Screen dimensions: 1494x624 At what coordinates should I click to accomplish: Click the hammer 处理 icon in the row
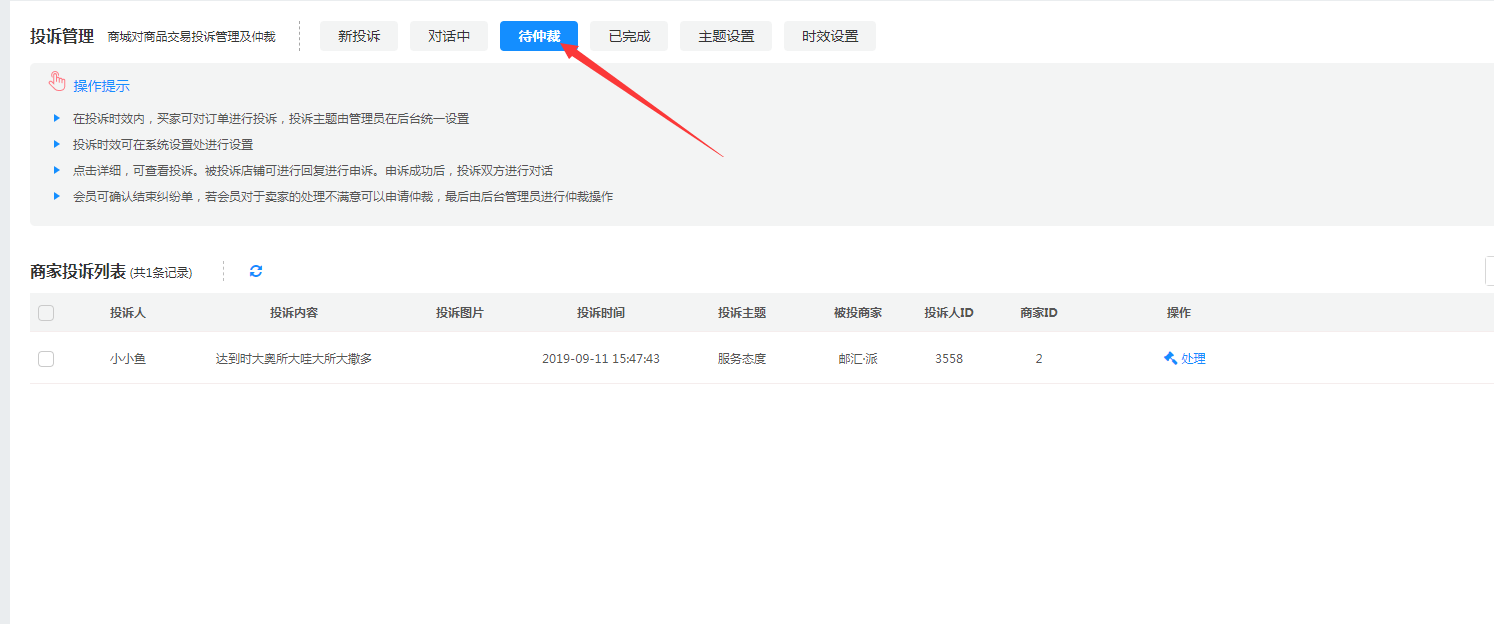tap(1170, 358)
